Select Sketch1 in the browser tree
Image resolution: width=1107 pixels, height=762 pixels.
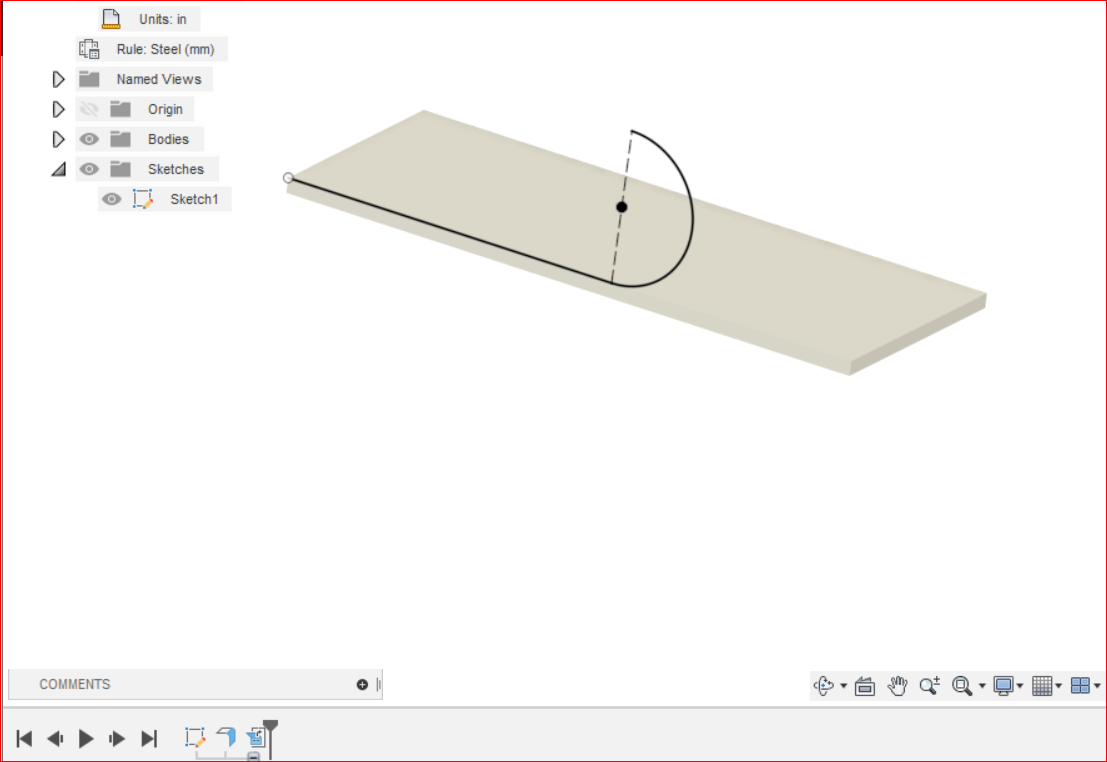coord(194,199)
